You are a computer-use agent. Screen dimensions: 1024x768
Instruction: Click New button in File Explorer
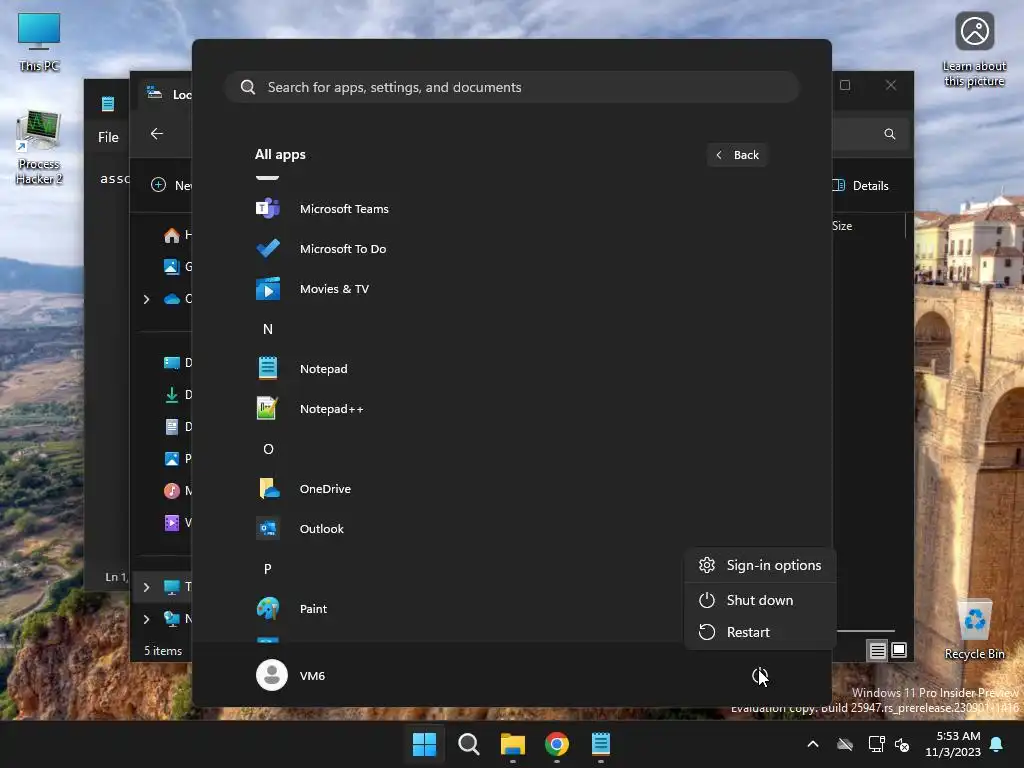click(171, 185)
